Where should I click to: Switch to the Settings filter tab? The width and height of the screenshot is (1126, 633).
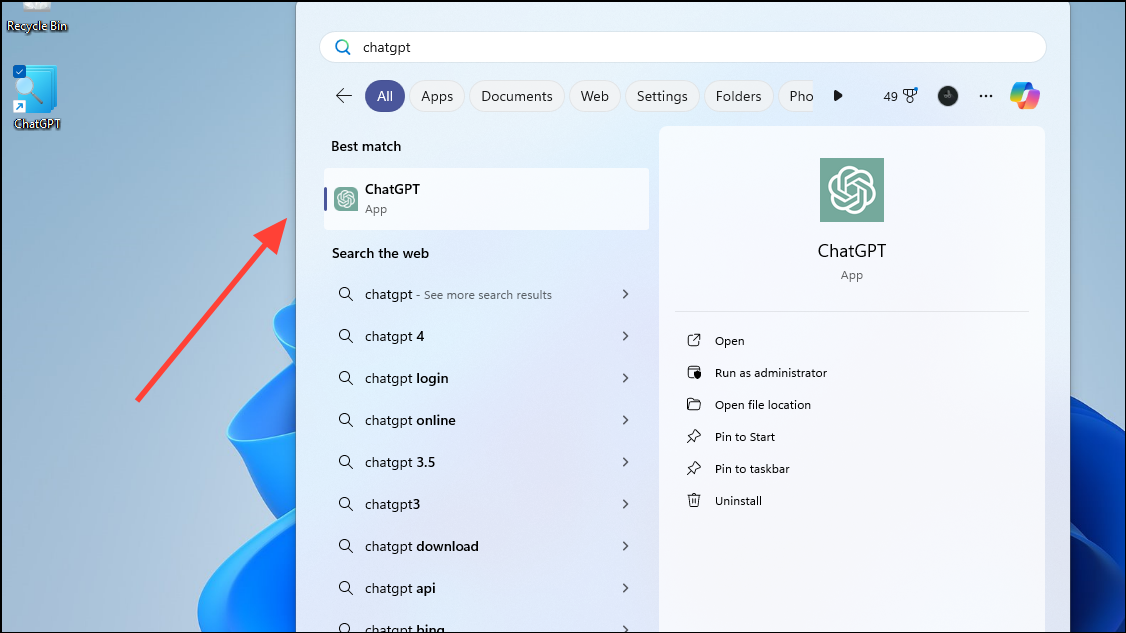click(x=662, y=96)
